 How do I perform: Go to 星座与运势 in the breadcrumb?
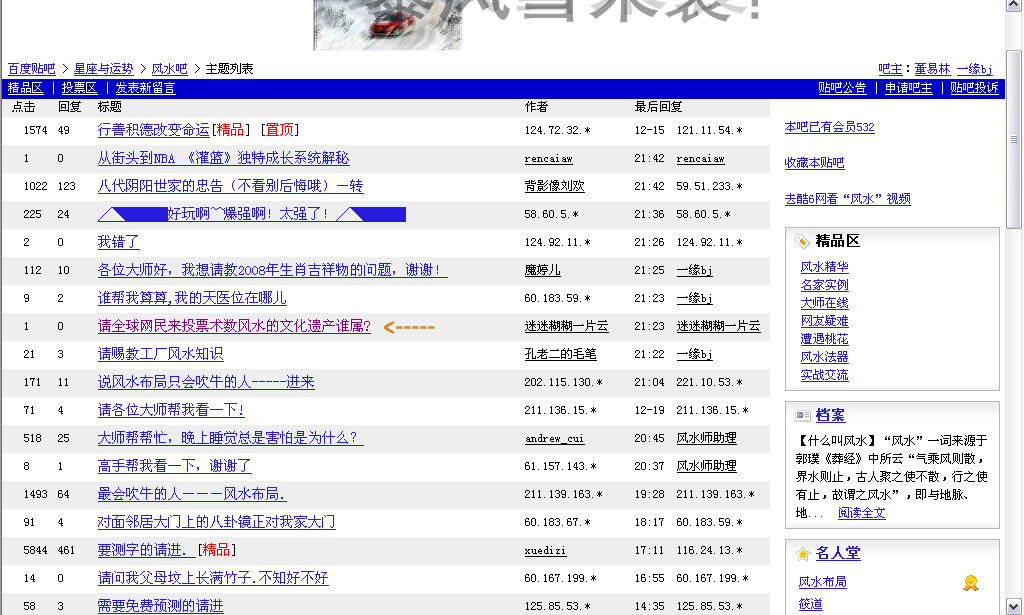[x=103, y=69]
